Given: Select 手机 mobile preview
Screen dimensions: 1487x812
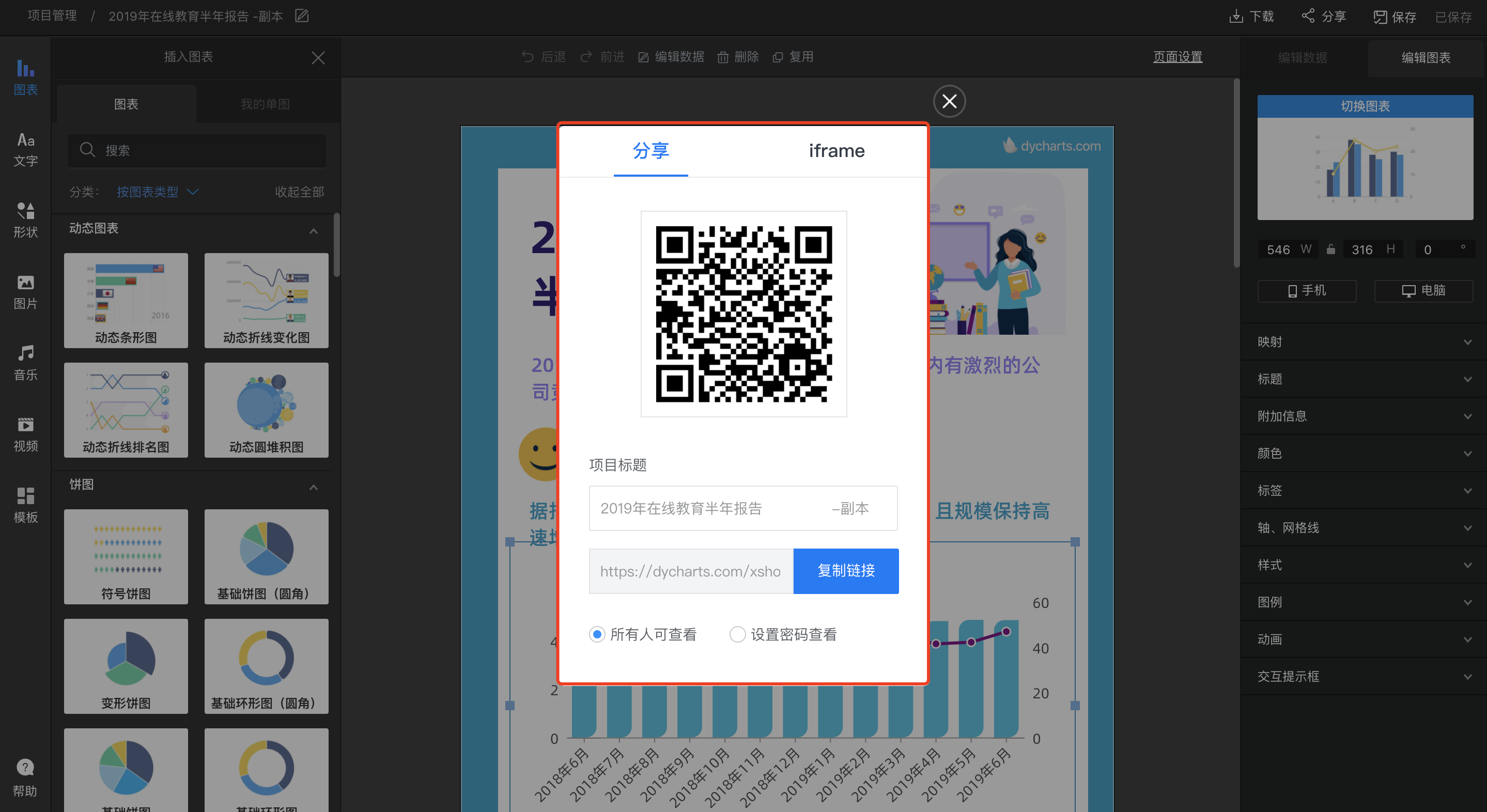Looking at the screenshot, I should [x=1307, y=290].
